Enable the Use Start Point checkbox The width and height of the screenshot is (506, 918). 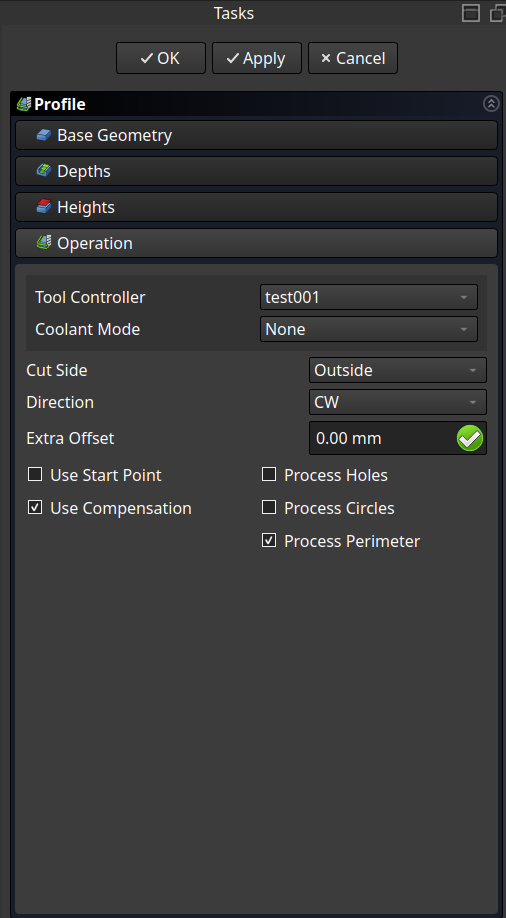point(35,474)
